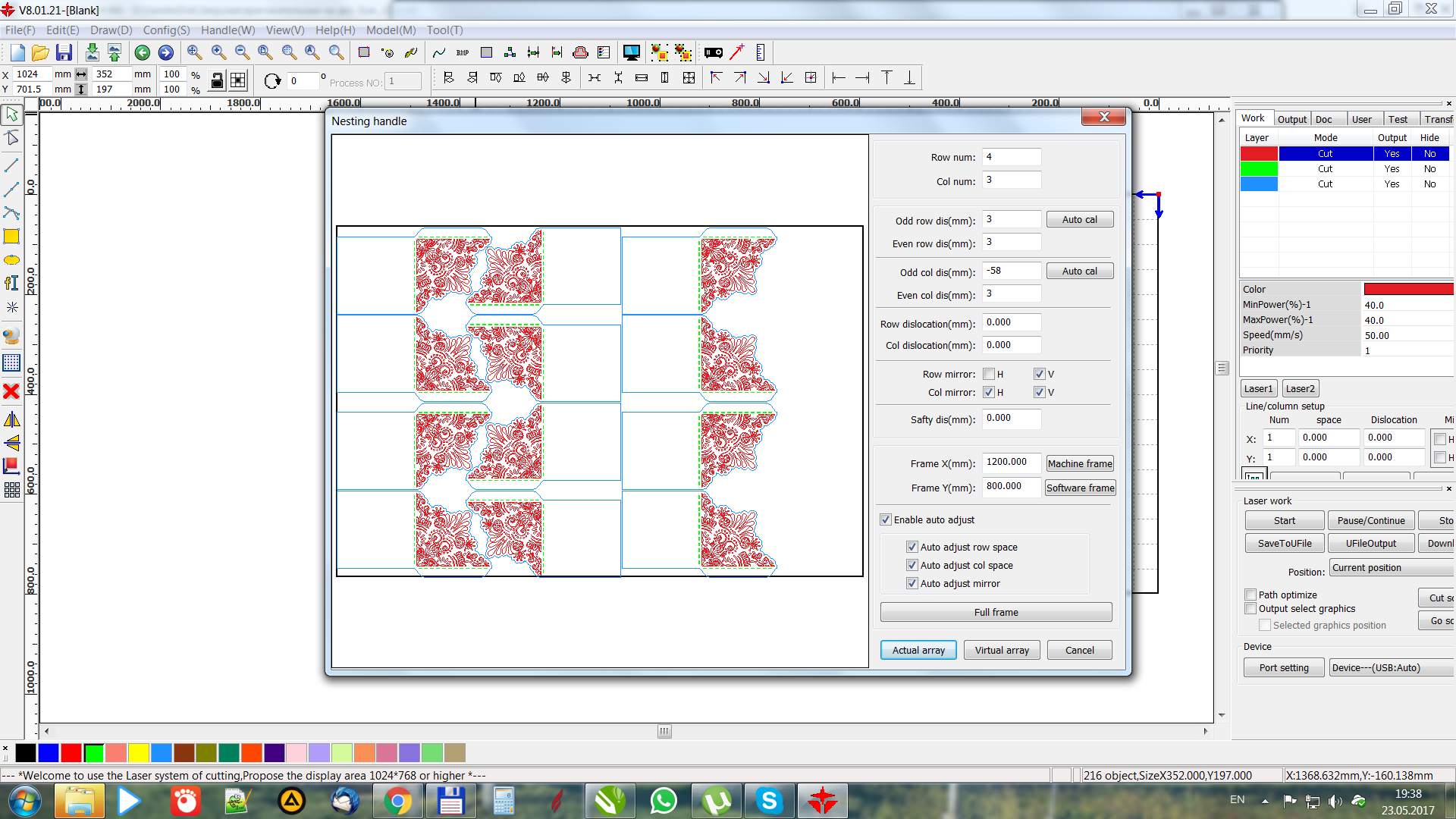This screenshot has height=819, width=1456.
Task: Open the Handle(W) menu
Action: pyautogui.click(x=227, y=30)
